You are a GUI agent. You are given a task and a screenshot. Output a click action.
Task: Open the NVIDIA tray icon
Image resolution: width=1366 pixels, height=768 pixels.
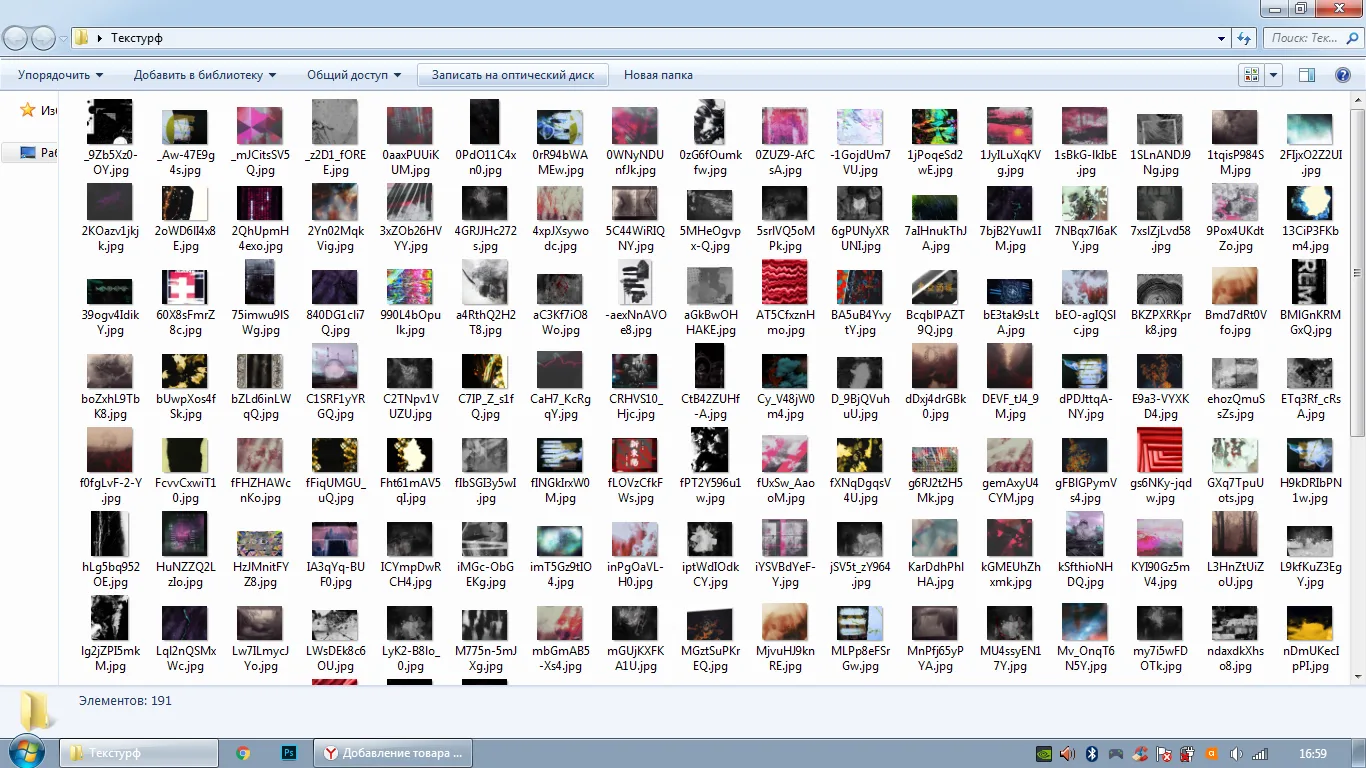click(x=1043, y=753)
